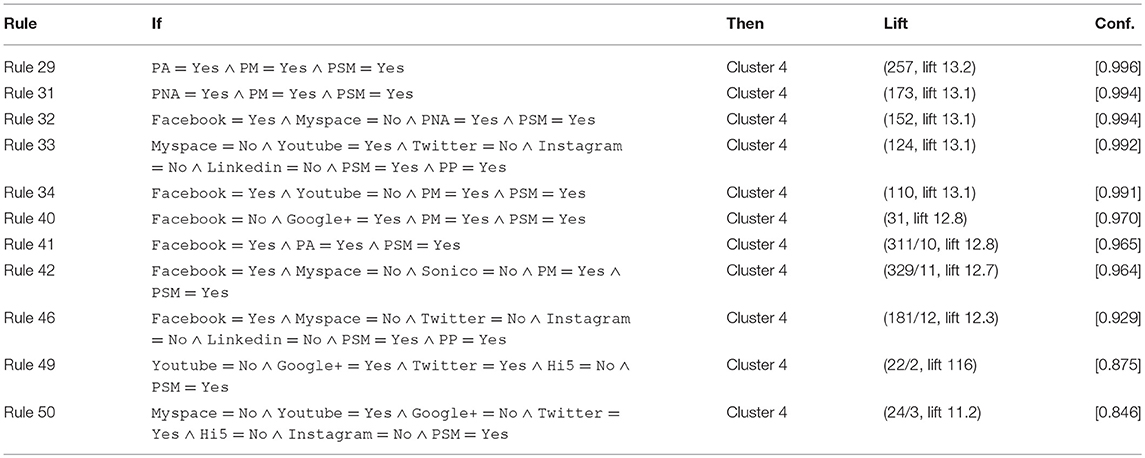Click the Conf. column header

point(1123,23)
